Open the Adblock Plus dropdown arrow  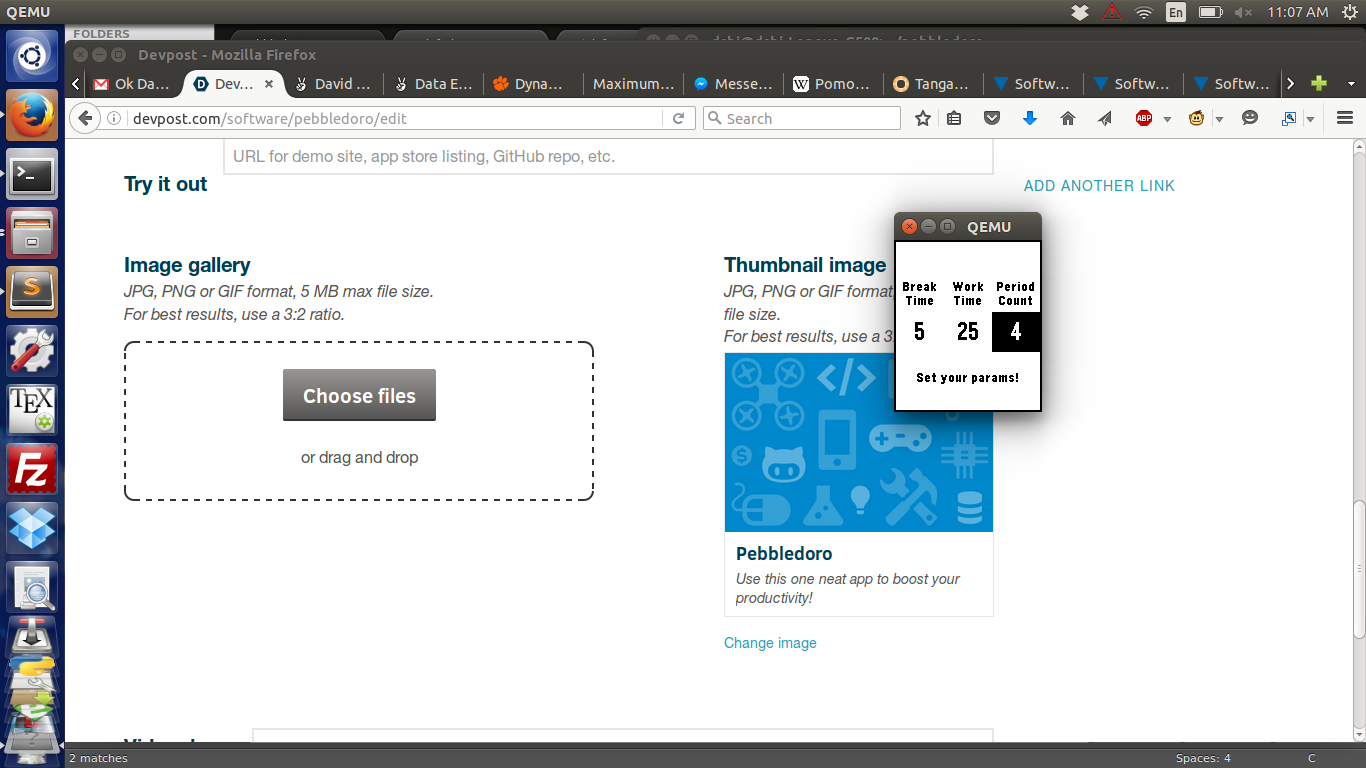click(x=1167, y=119)
